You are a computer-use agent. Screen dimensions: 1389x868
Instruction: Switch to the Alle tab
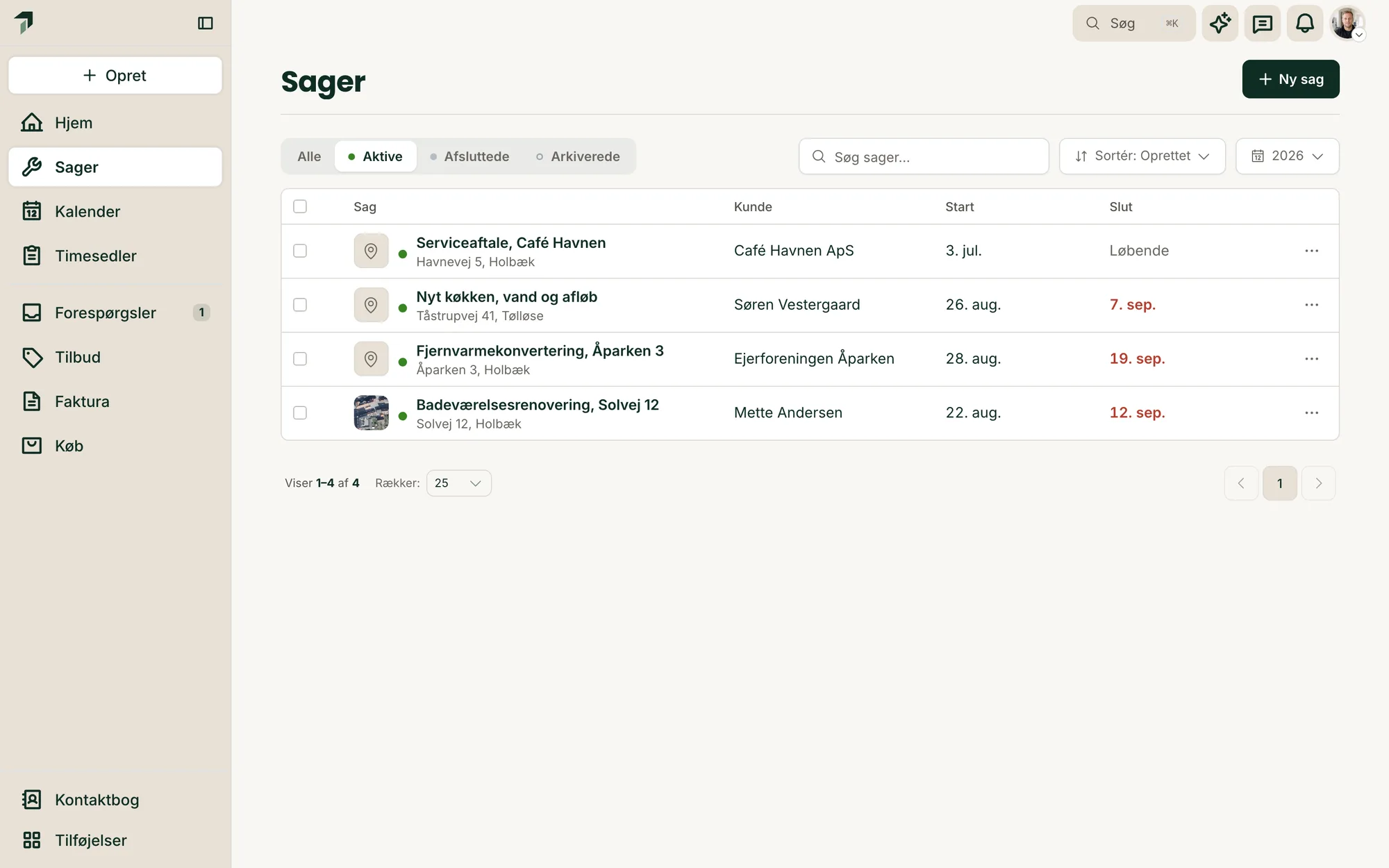point(309,156)
